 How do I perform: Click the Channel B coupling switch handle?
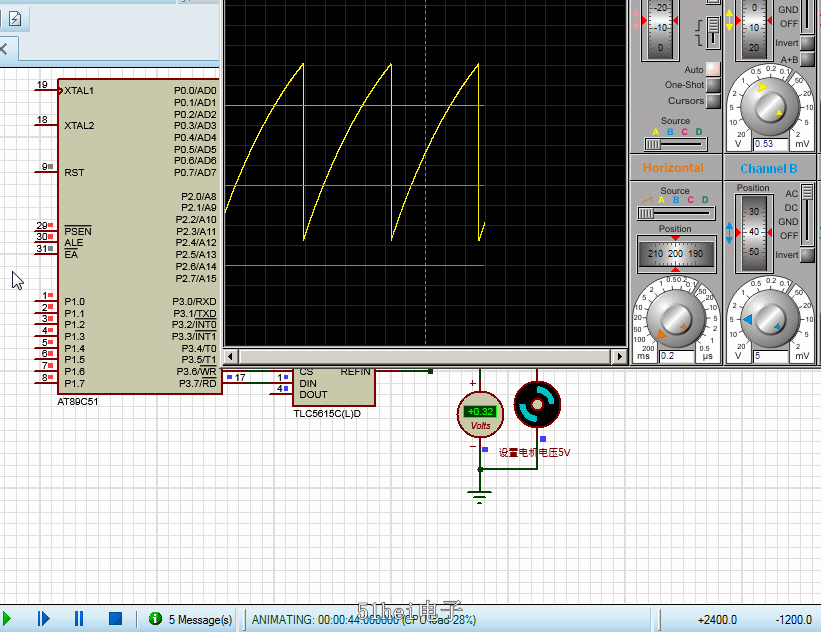point(807,191)
